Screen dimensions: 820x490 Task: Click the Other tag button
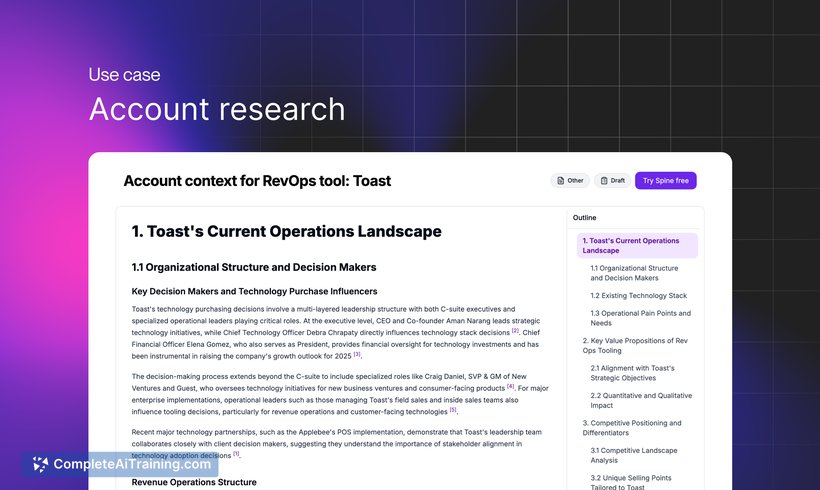(570, 180)
